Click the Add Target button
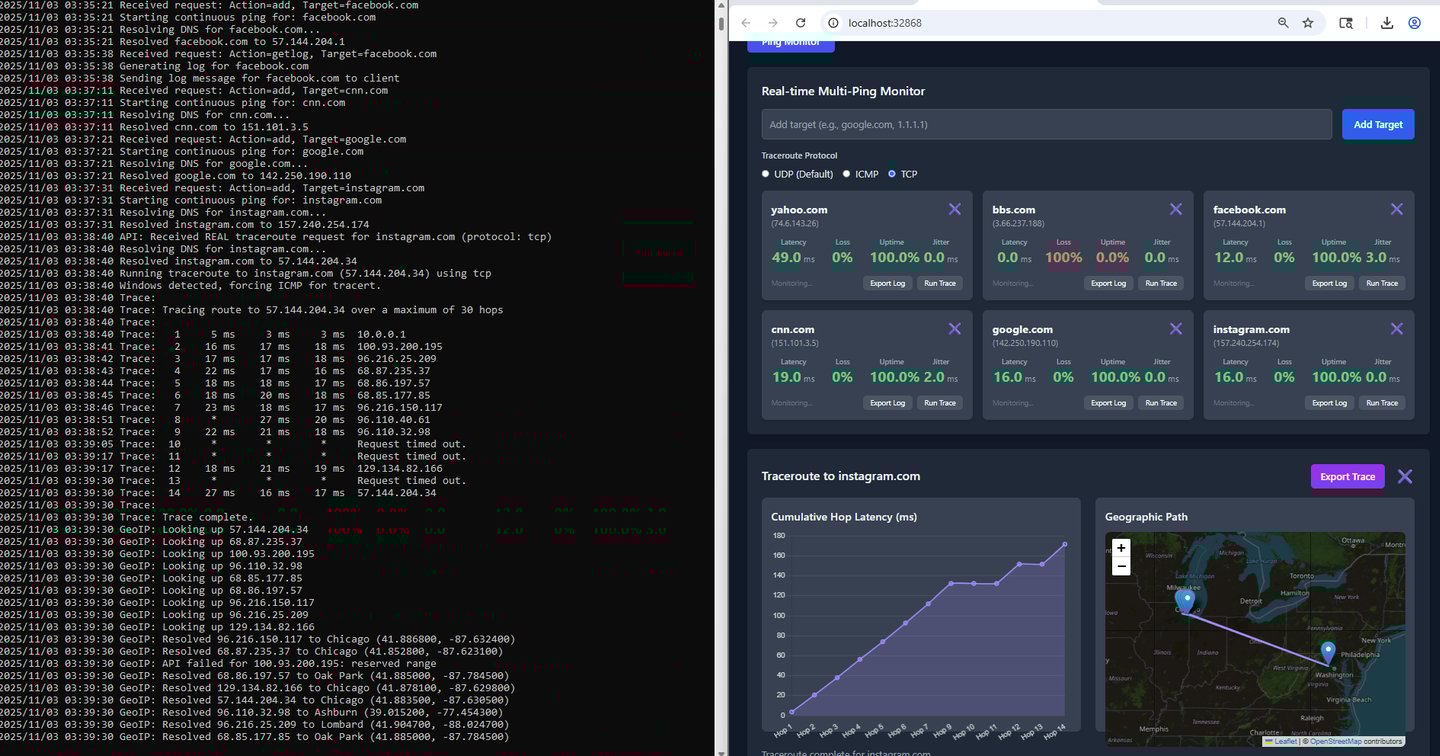Image resolution: width=1440 pixels, height=756 pixels. click(x=1377, y=124)
